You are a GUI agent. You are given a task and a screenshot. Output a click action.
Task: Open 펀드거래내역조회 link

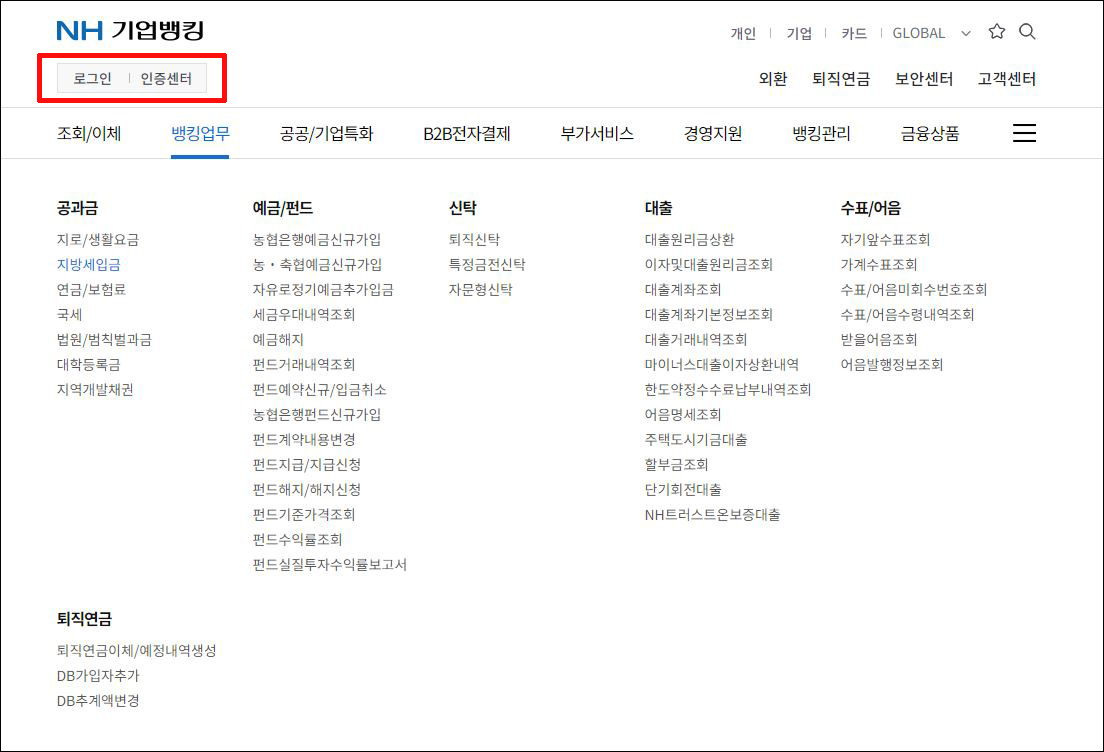[x=304, y=365]
